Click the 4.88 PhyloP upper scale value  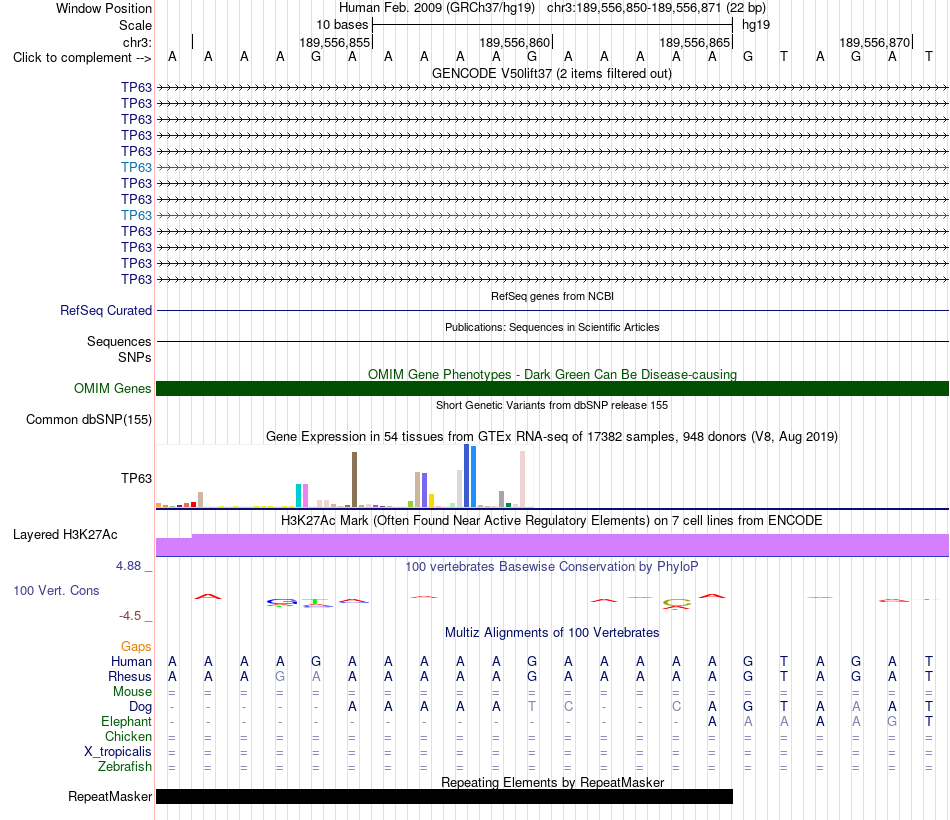[x=128, y=566]
